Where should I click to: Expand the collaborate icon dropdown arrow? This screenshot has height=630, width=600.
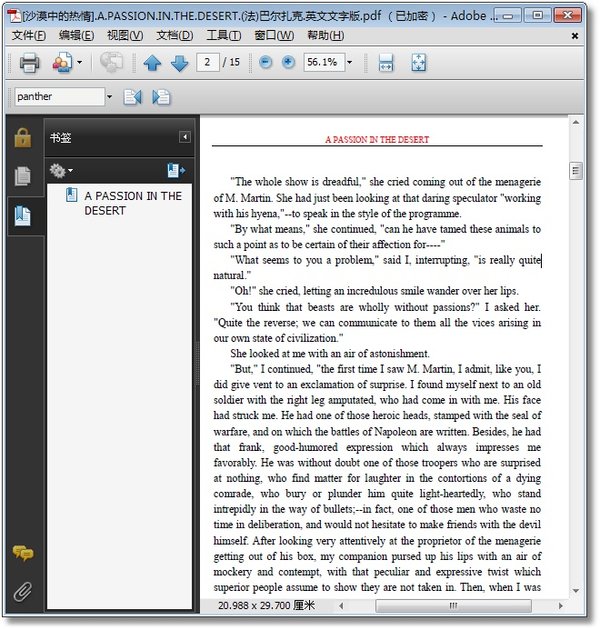[x=79, y=63]
